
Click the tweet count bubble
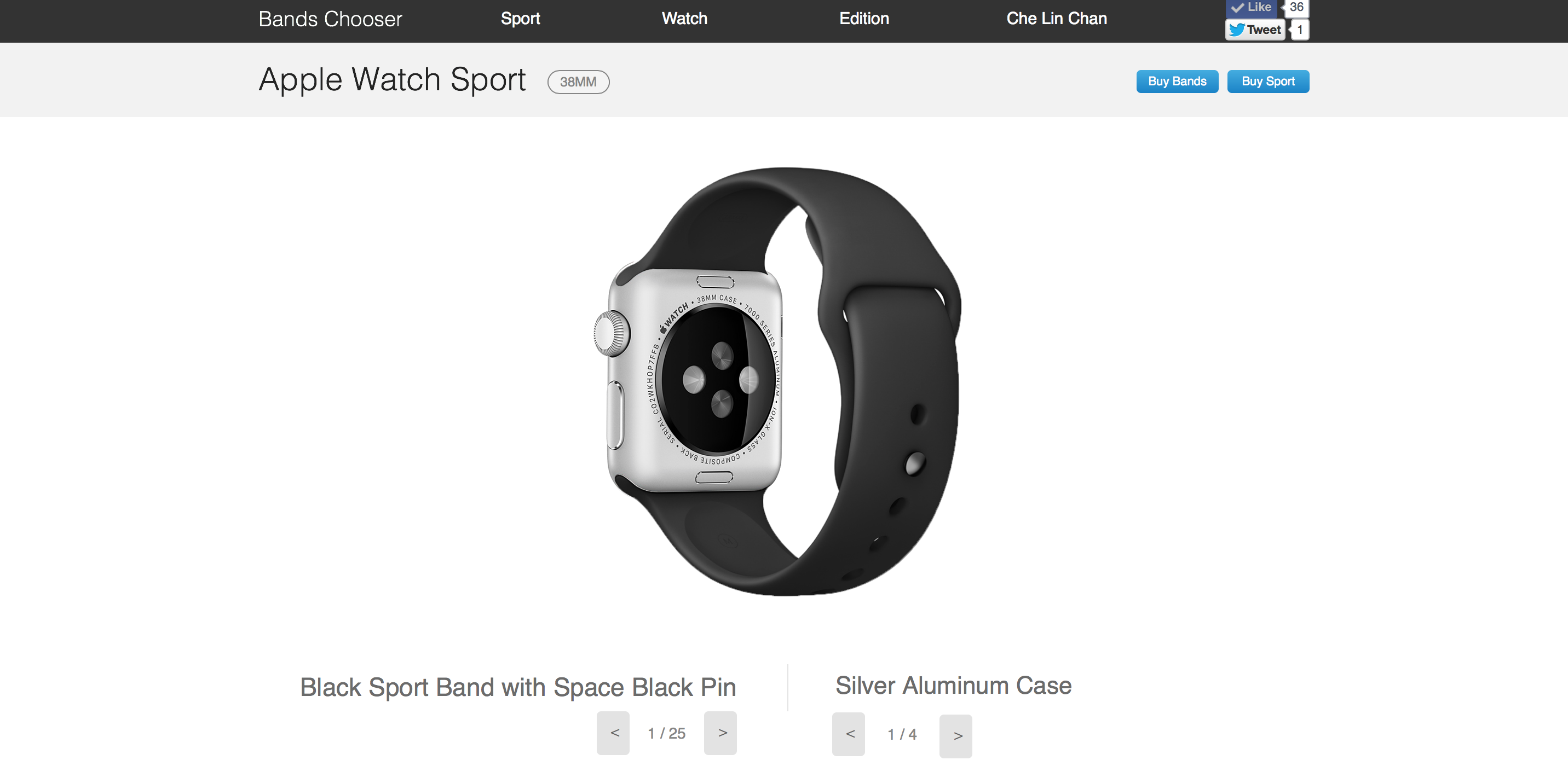pyautogui.click(x=1300, y=30)
